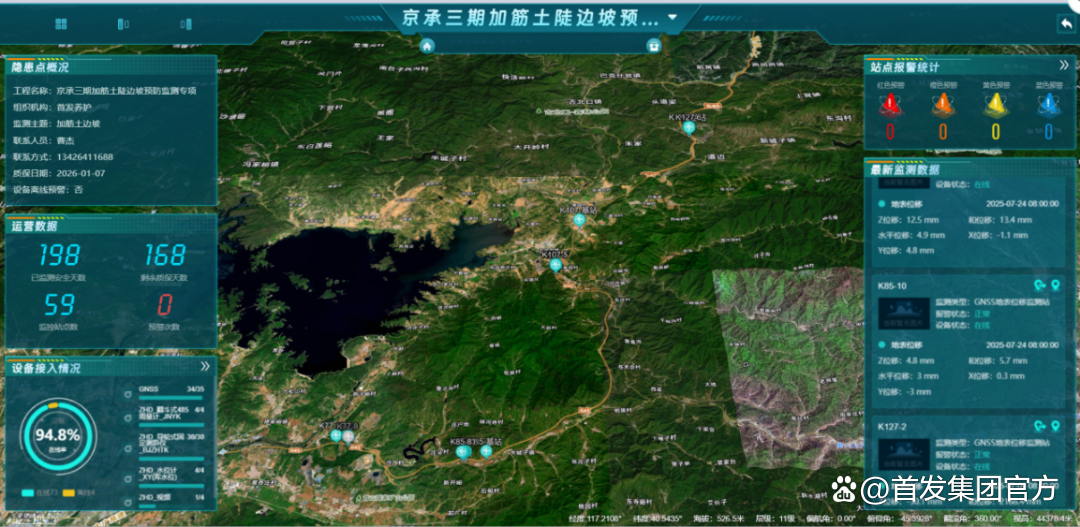This screenshot has width=1080, height=527.
Task: Click the K85-10 station name
Action: [x=892, y=286]
